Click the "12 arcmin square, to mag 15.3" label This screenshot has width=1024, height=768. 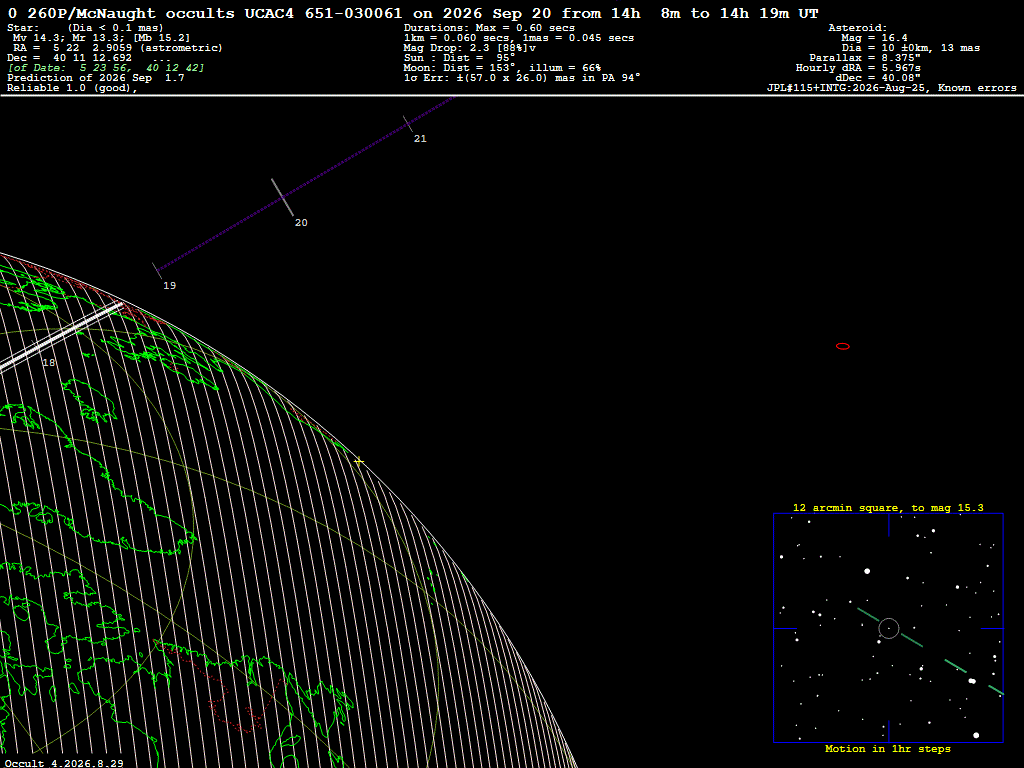tap(888, 507)
